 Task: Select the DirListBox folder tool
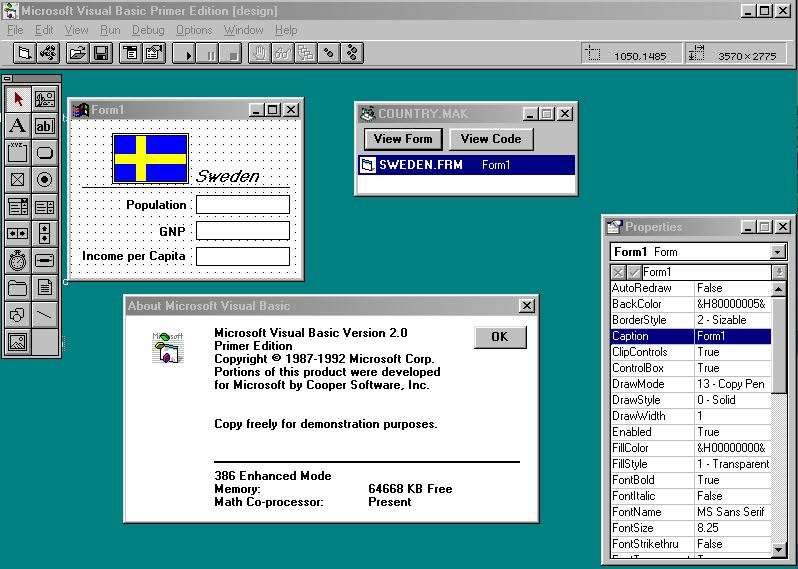[x=18, y=288]
